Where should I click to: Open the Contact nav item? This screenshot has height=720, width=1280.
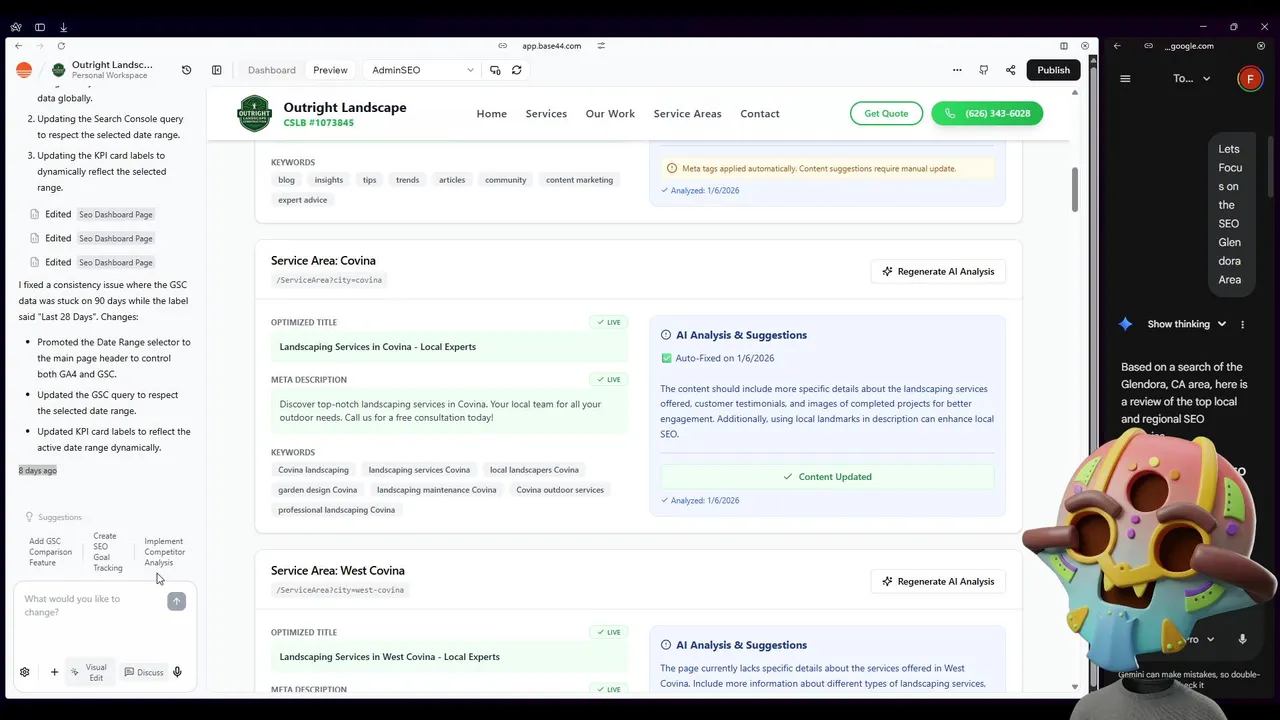pos(760,114)
